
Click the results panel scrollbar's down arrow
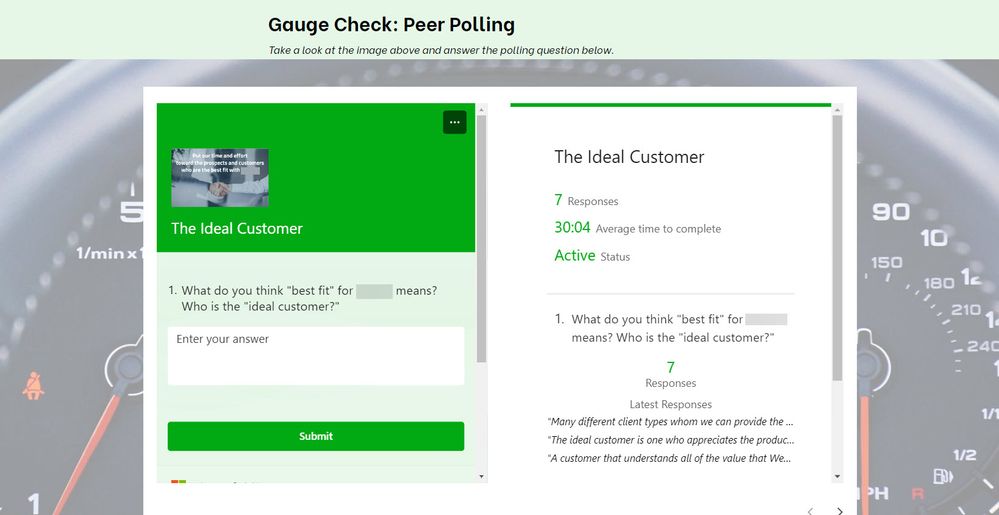[x=838, y=476]
